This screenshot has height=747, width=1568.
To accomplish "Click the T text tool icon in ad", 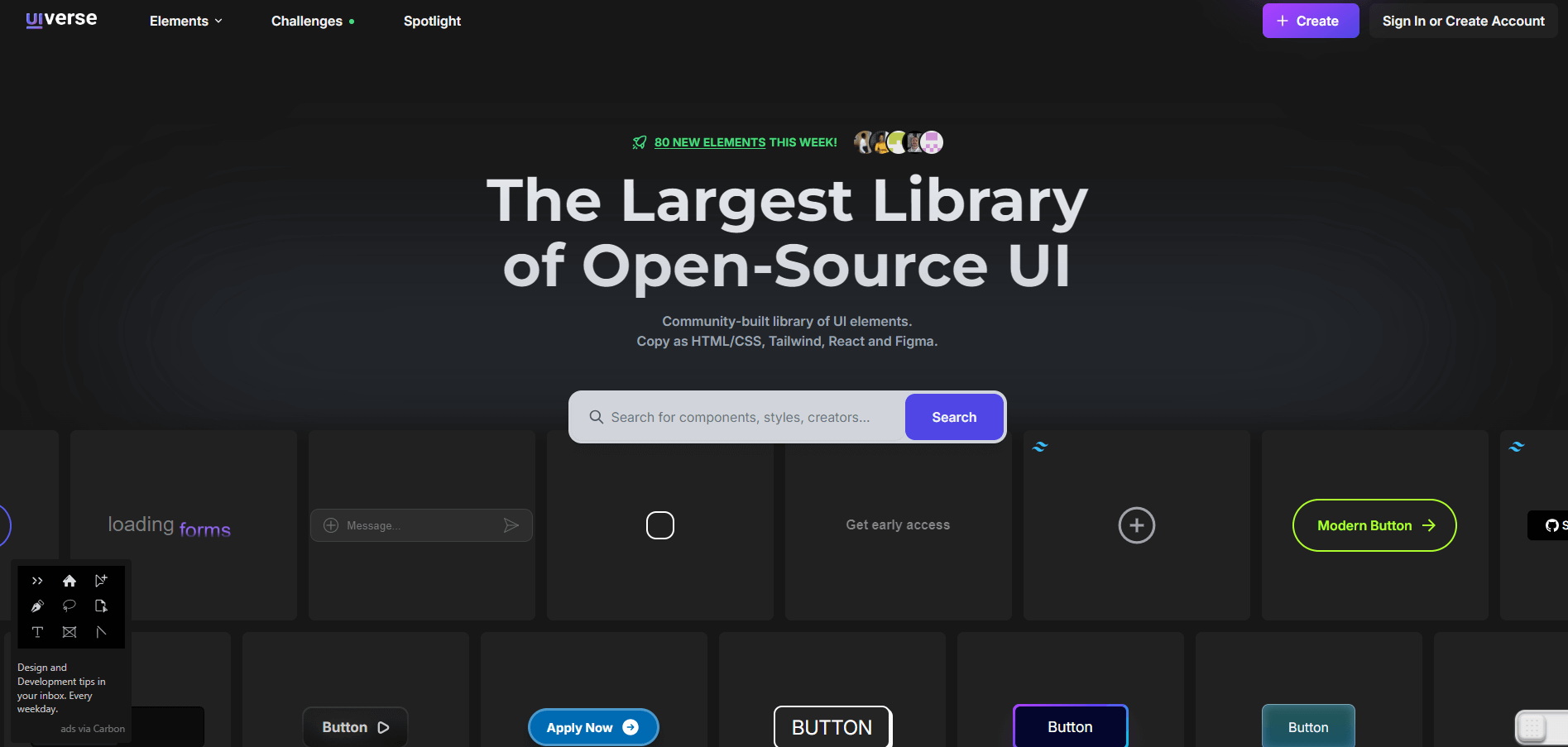I will point(37,632).
